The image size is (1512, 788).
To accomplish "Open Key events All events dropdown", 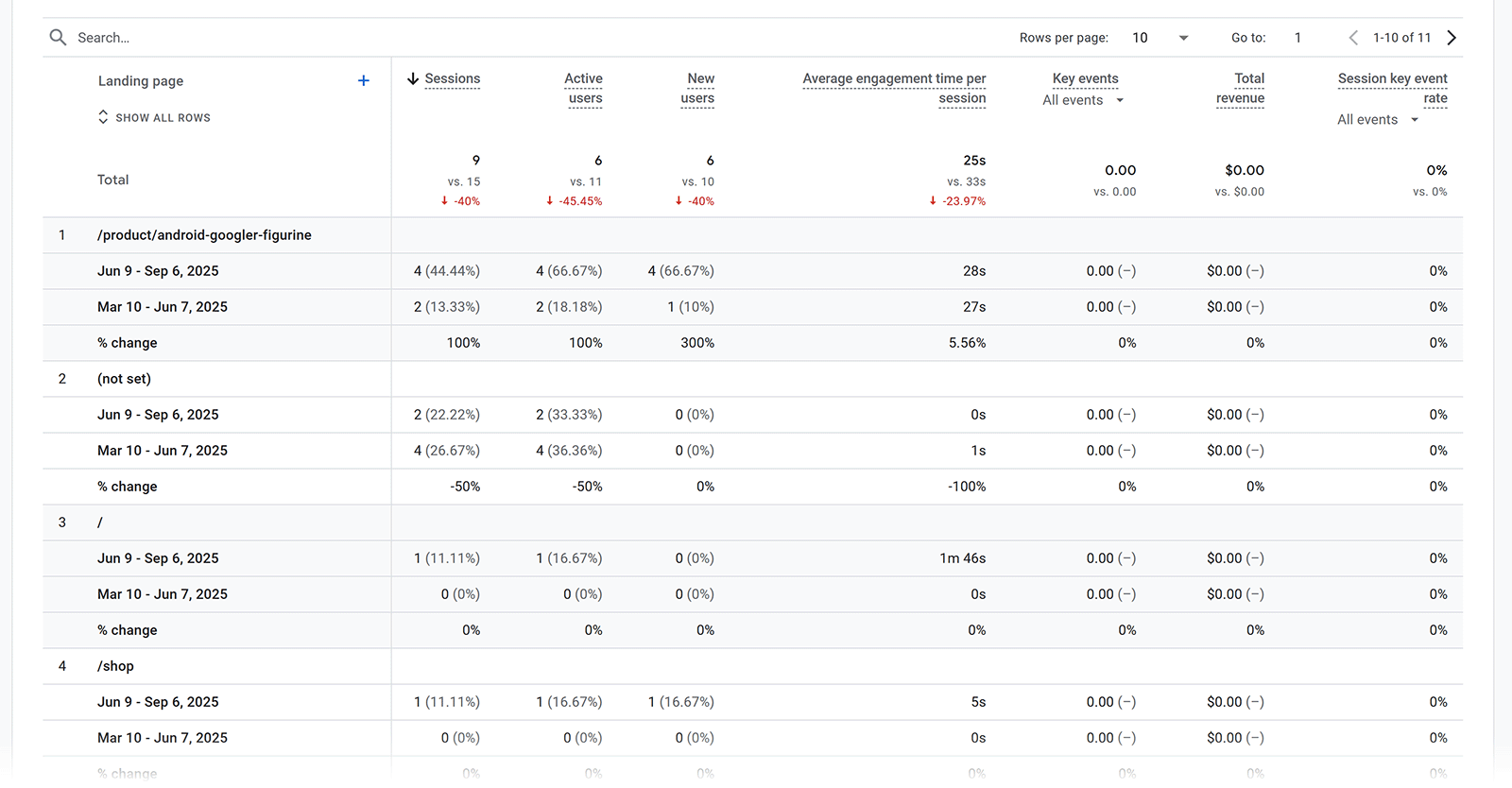I will click(1083, 100).
